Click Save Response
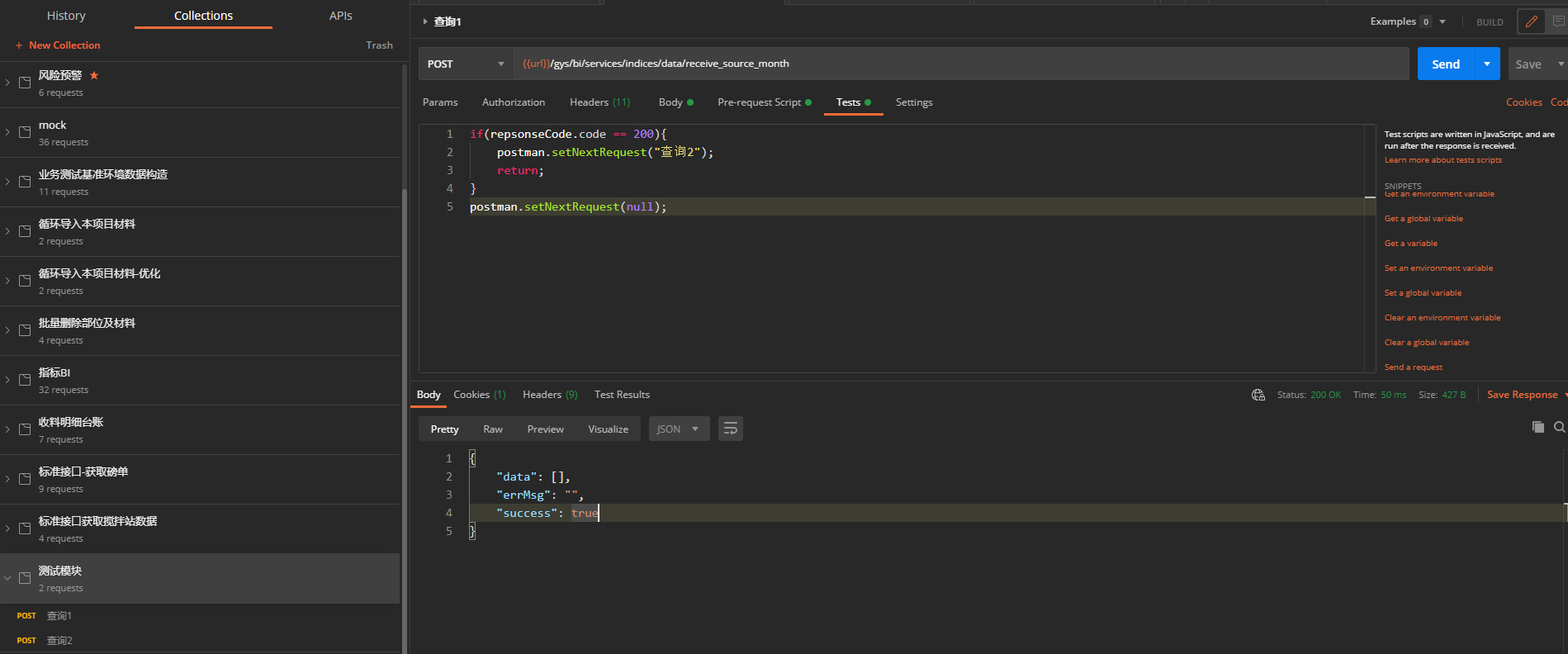Screen dimensions: 1568x654 coord(1522,395)
